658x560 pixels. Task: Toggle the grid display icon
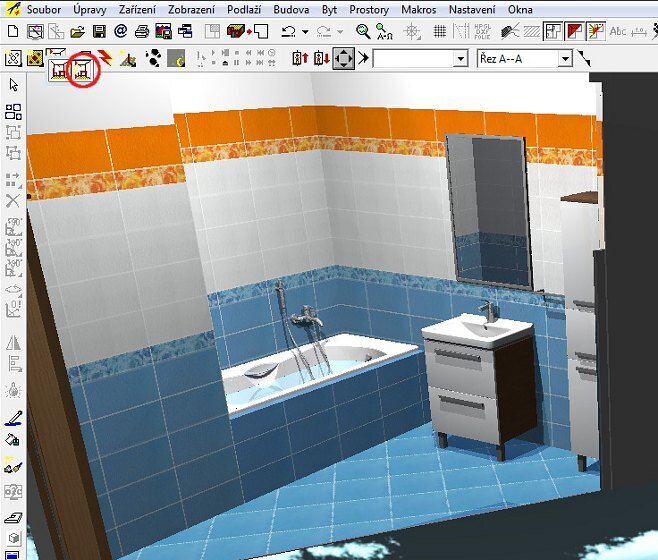(440, 31)
